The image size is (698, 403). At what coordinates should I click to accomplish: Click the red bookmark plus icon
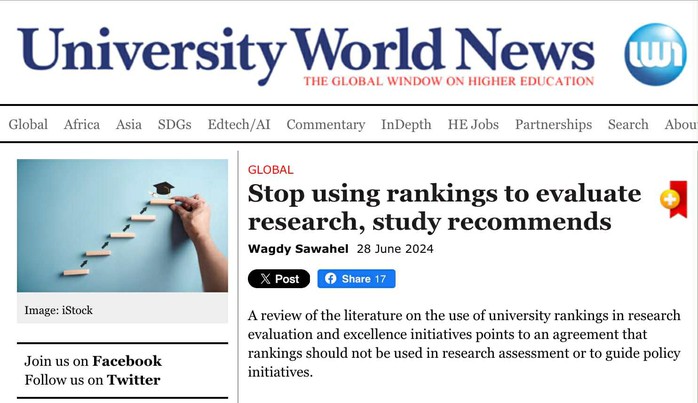(x=674, y=200)
